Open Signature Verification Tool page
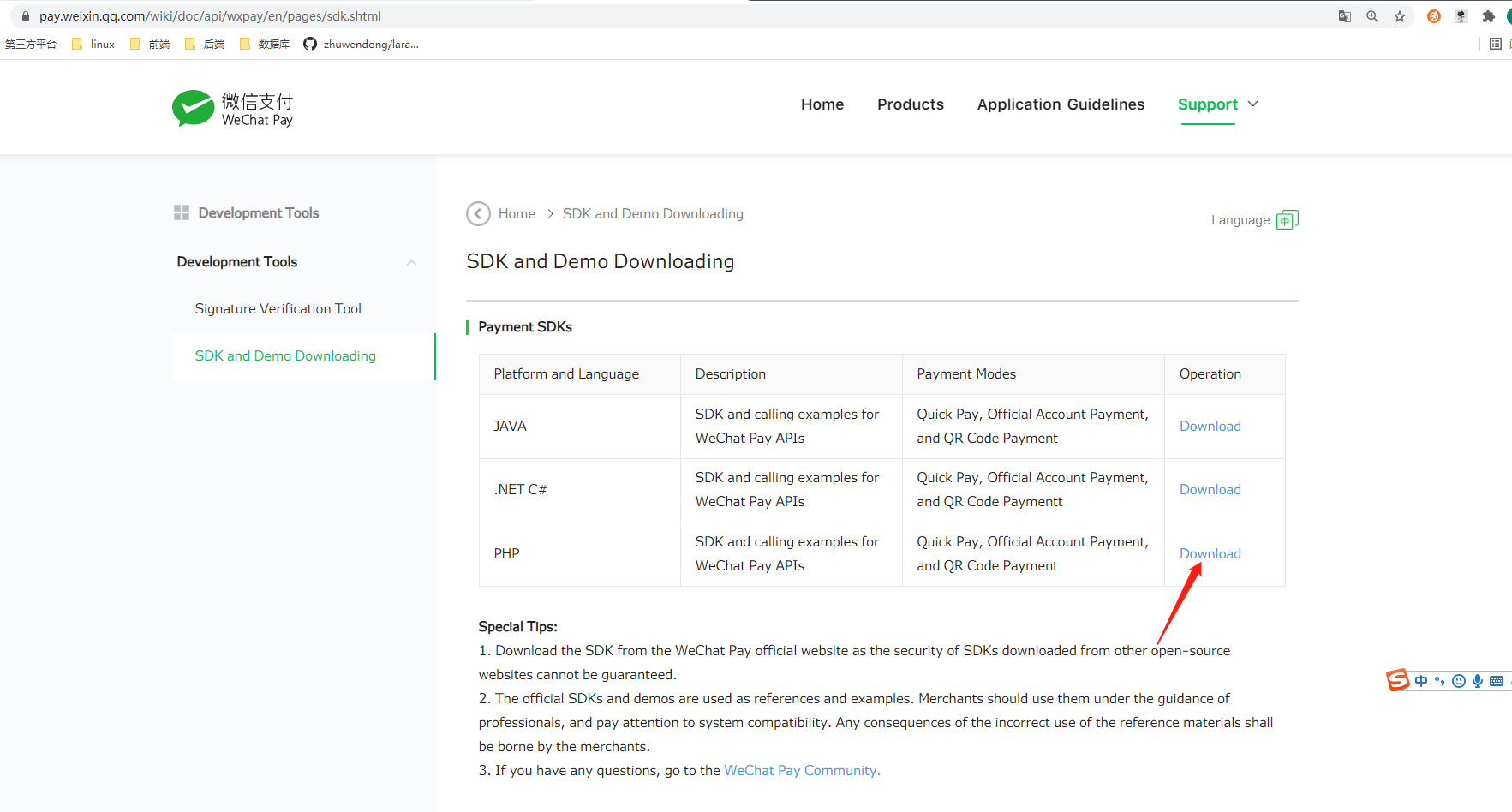The width and height of the screenshot is (1512, 812). coord(278,308)
